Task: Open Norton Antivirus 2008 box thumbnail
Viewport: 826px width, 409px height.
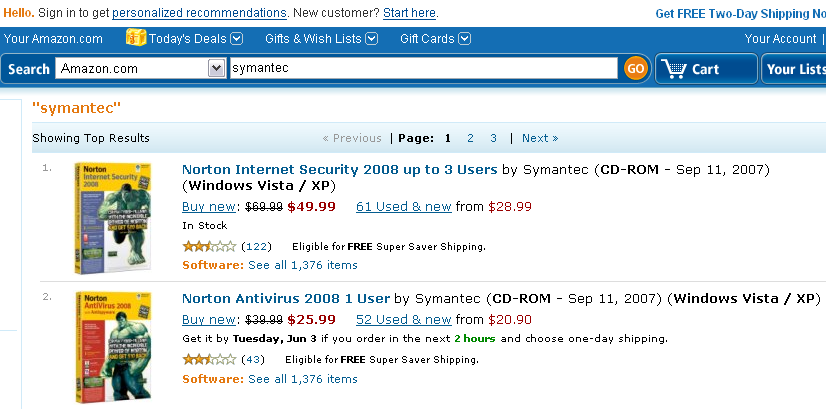Action: 105,345
